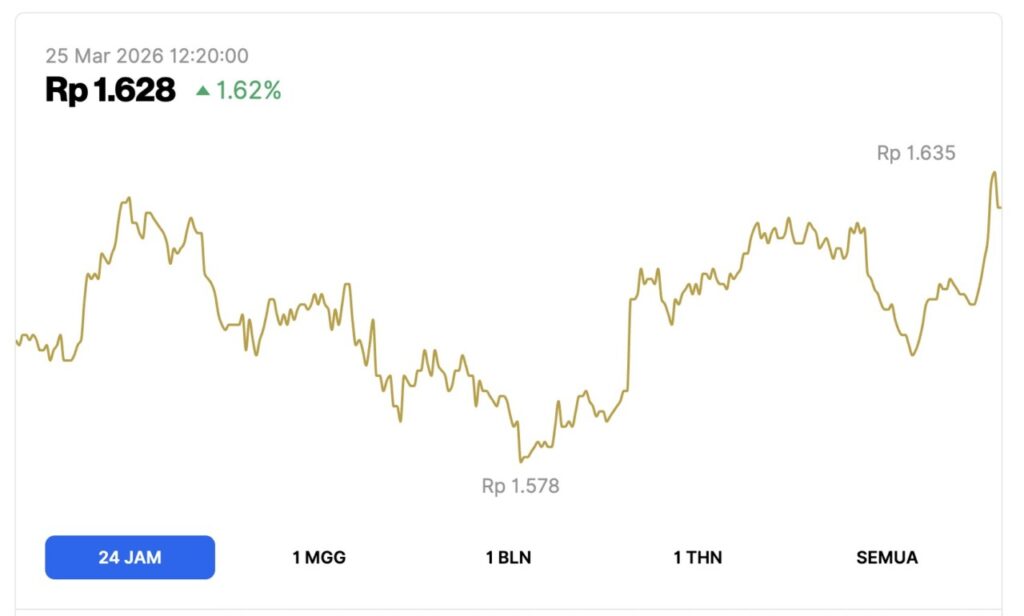This screenshot has height=616, width=1024.
Task: Click the 1.62% change percentage
Action: coord(249,91)
